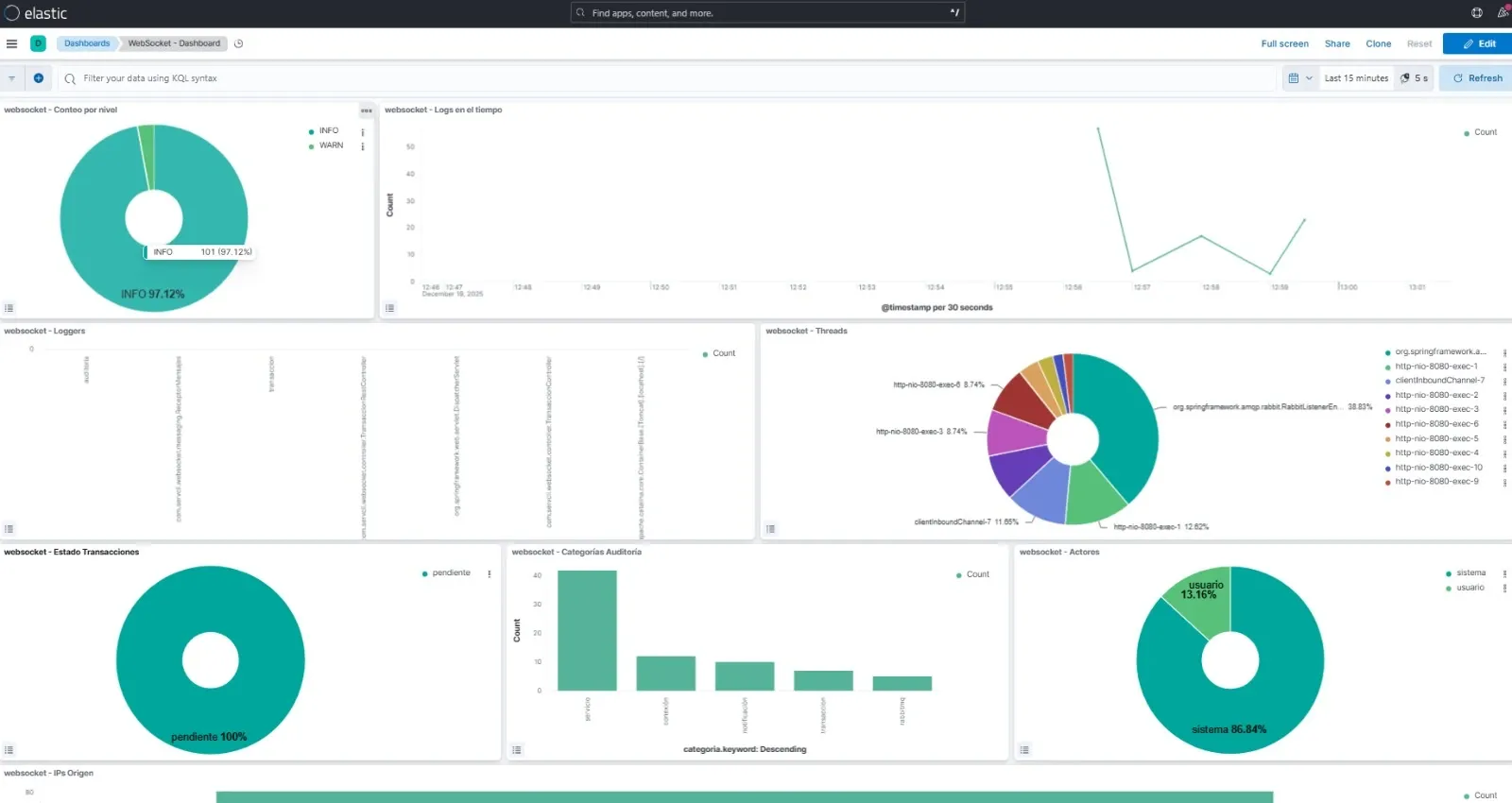The image size is (1512, 803).
Task: Click 'WARN' legend label
Action: coord(331,145)
